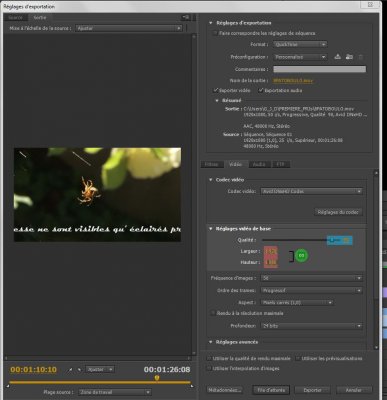Enable Faire correspondre les réglages de séquence
Viewport: 387px width, 400px height.
click(x=215, y=33)
